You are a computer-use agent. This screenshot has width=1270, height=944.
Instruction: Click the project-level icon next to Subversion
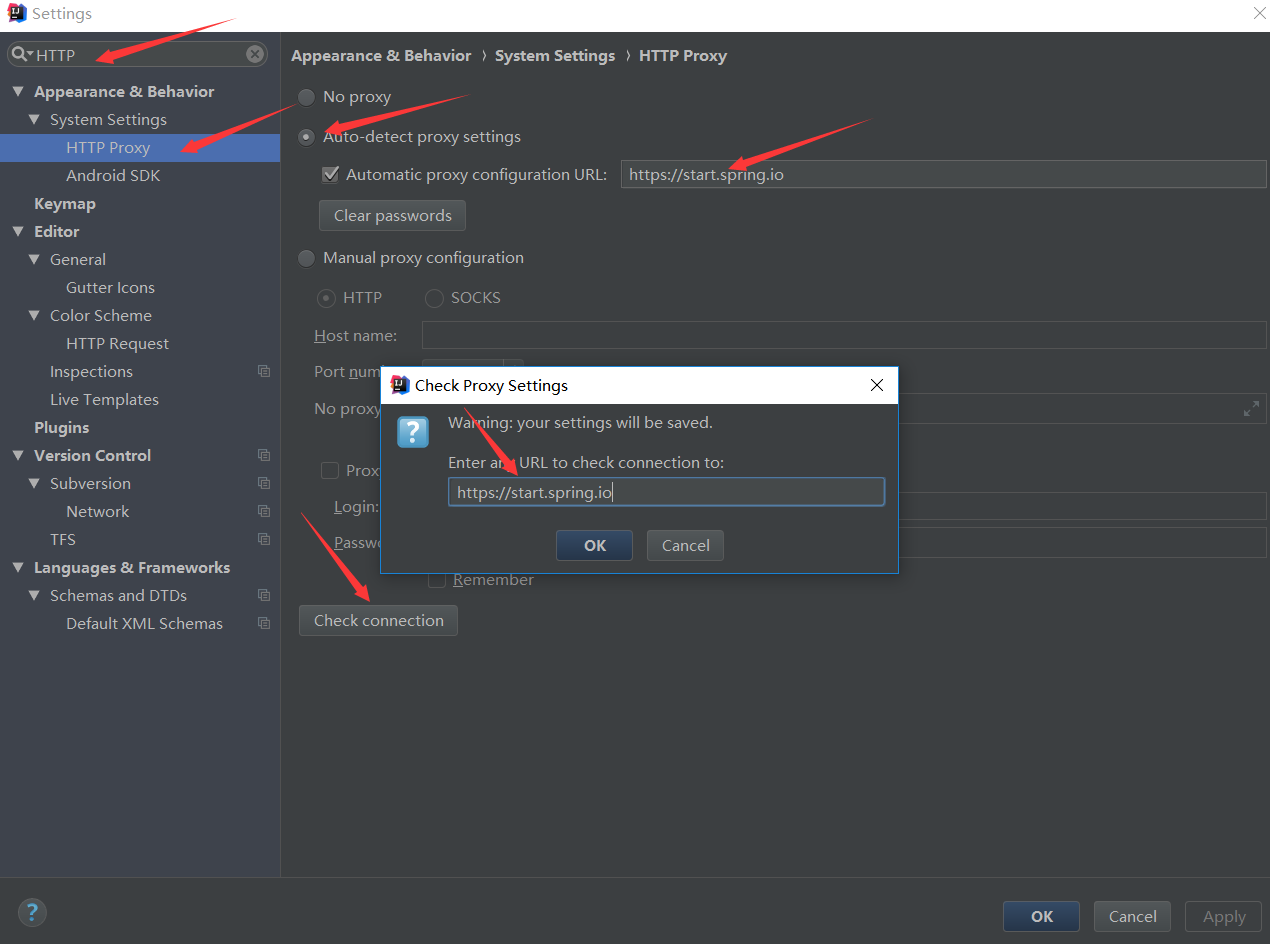tap(264, 483)
